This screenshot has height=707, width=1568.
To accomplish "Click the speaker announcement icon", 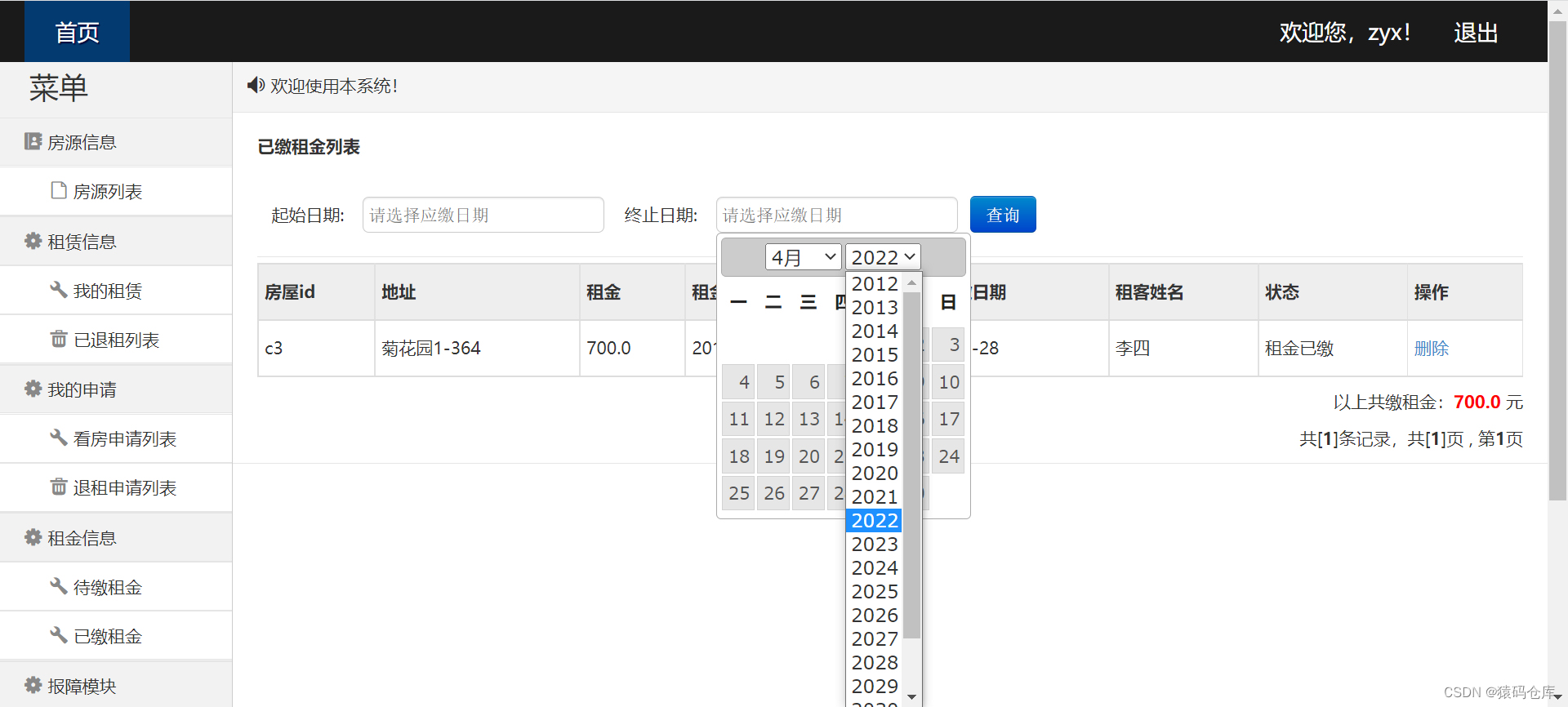I will point(256,85).
